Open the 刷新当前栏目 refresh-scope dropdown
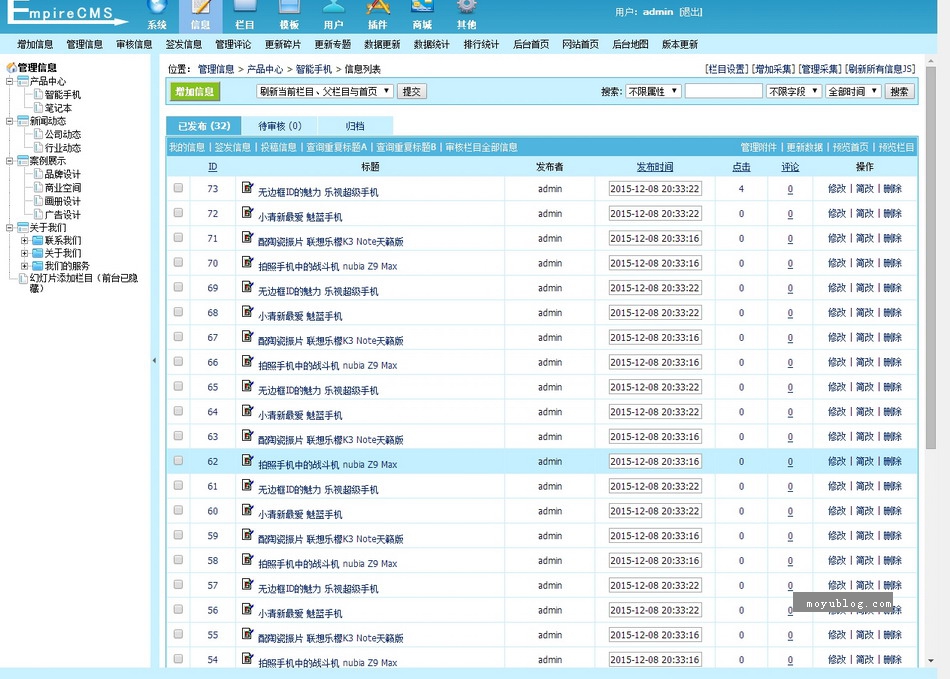The image size is (950, 679). [324, 91]
